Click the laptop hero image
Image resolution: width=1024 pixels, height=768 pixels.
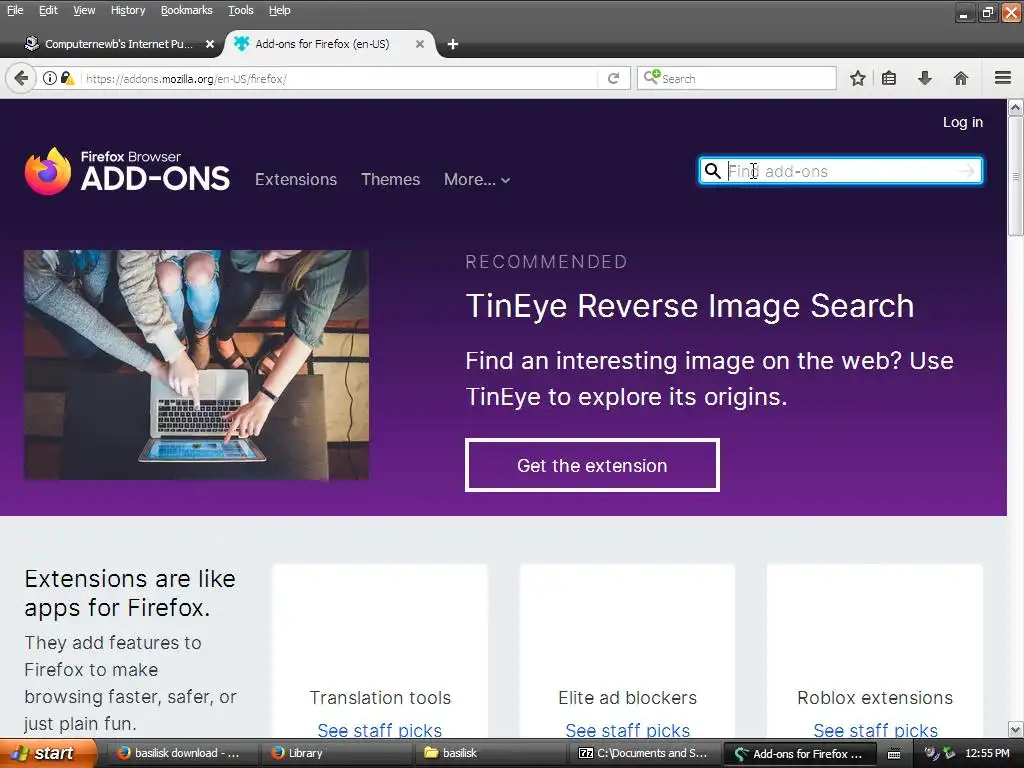tap(197, 365)
